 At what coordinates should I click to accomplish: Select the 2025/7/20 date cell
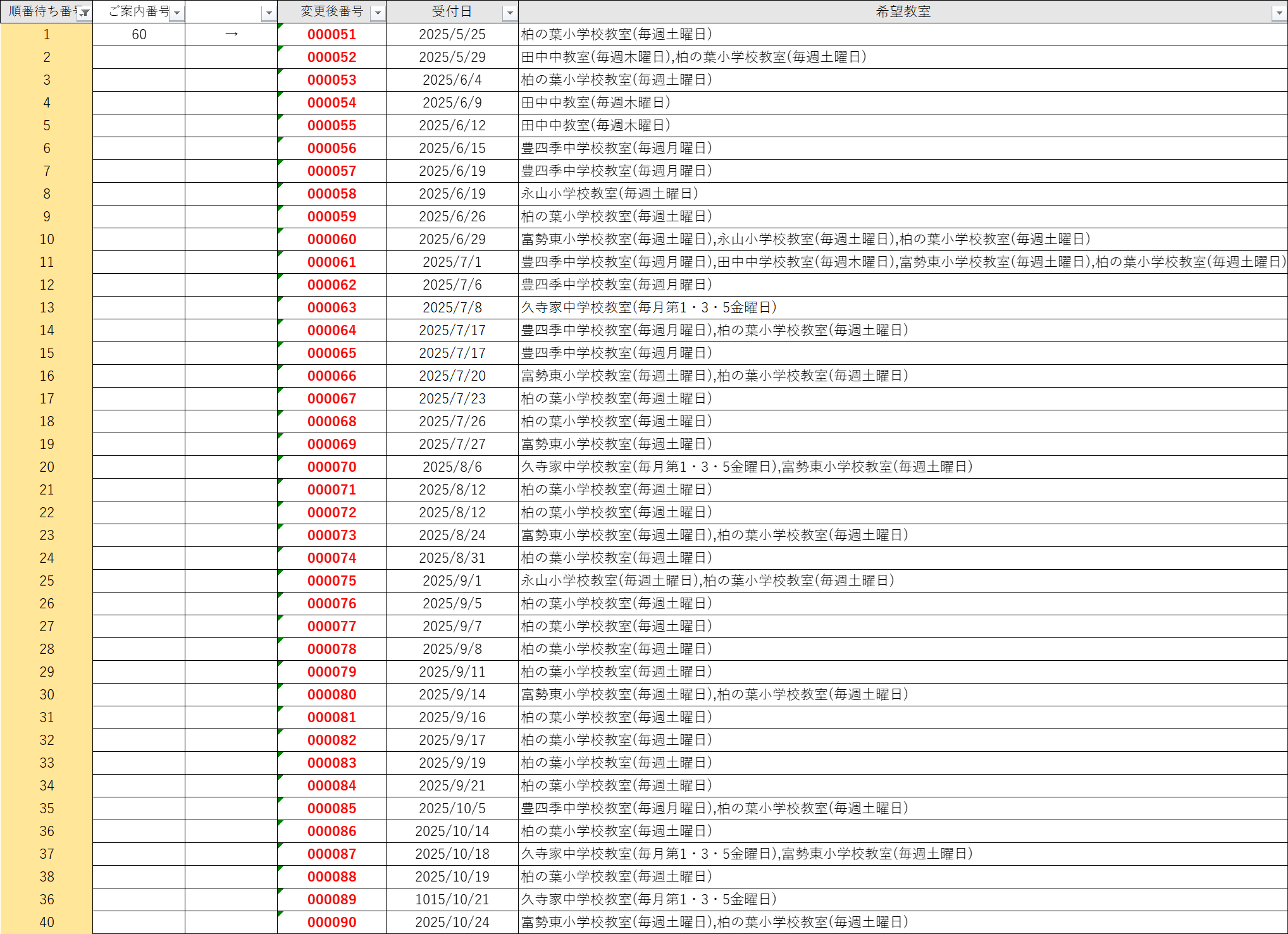(x=452, y=376)
